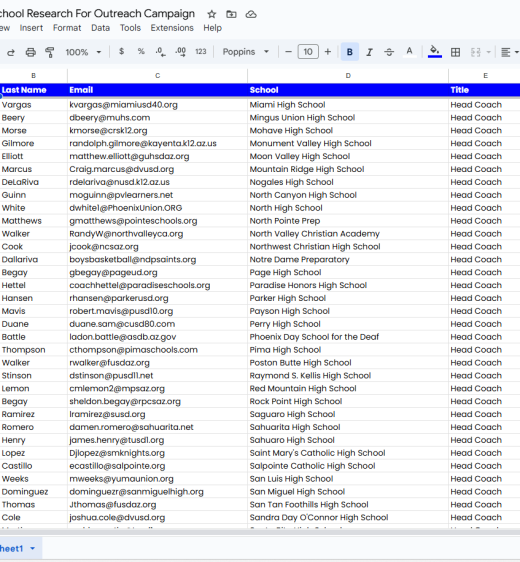Image resolution: width=520 pixels, height=562 pixels.
Task: Click the document title text
Action: tap(97, 14)
